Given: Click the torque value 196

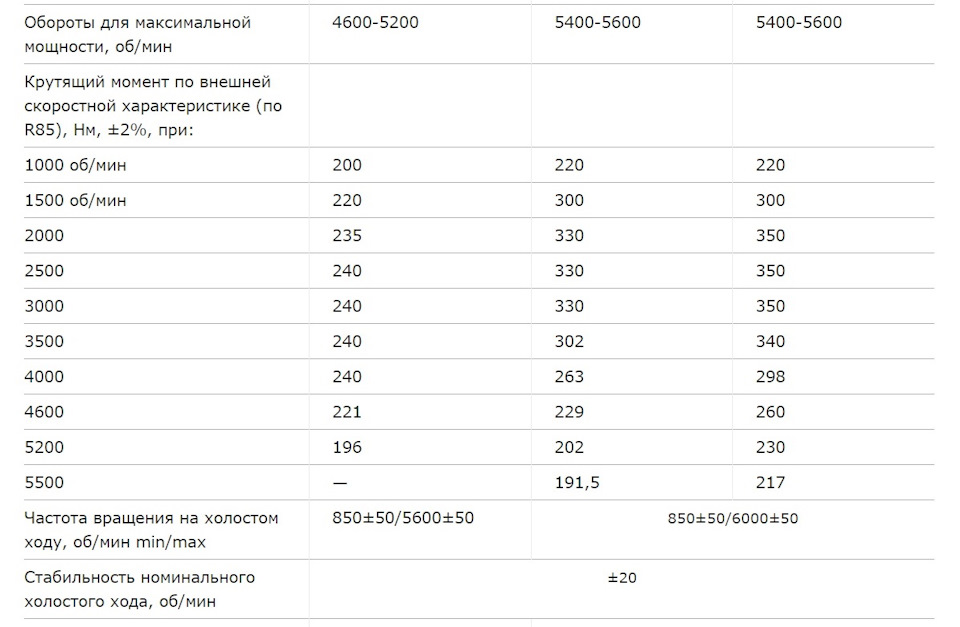Looking at the screenshot, I should [347, 447].
